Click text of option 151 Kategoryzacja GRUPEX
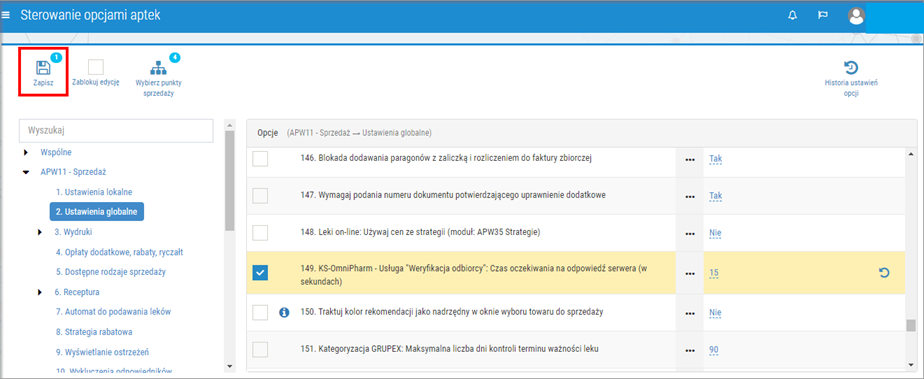This screenshot has height=379, width=924. point(449,349)
